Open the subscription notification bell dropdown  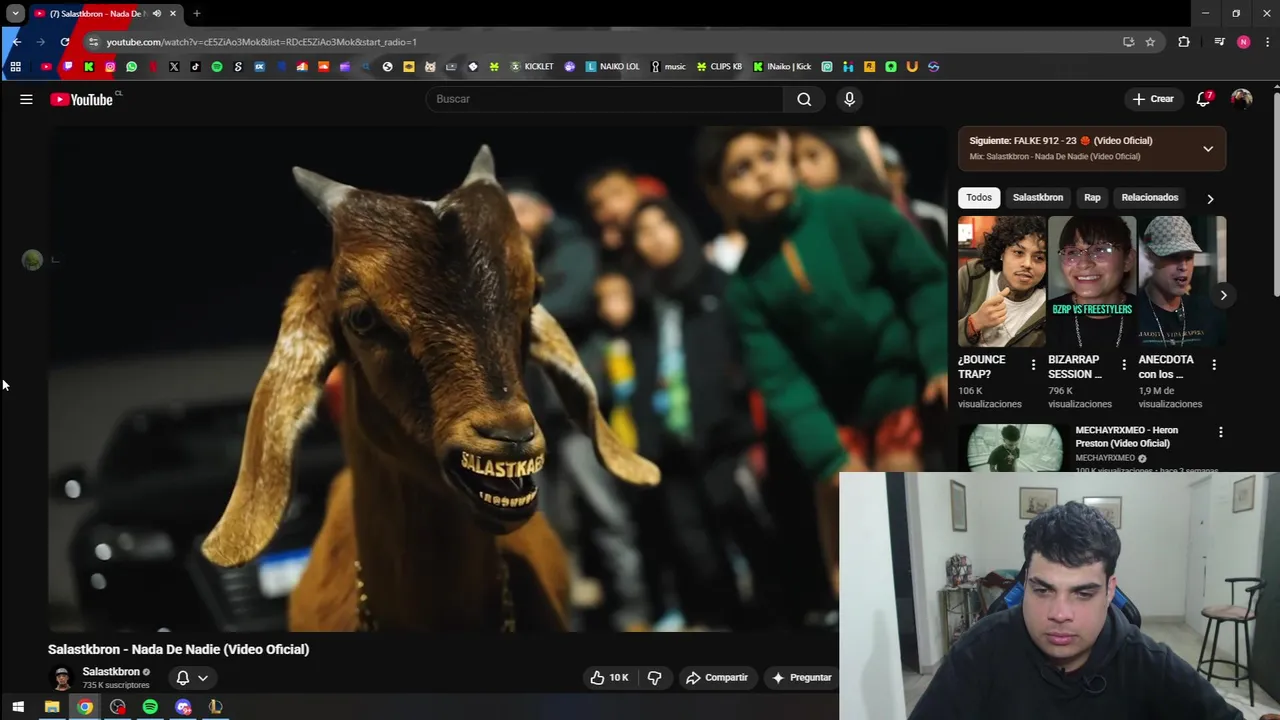click(192, 677)
